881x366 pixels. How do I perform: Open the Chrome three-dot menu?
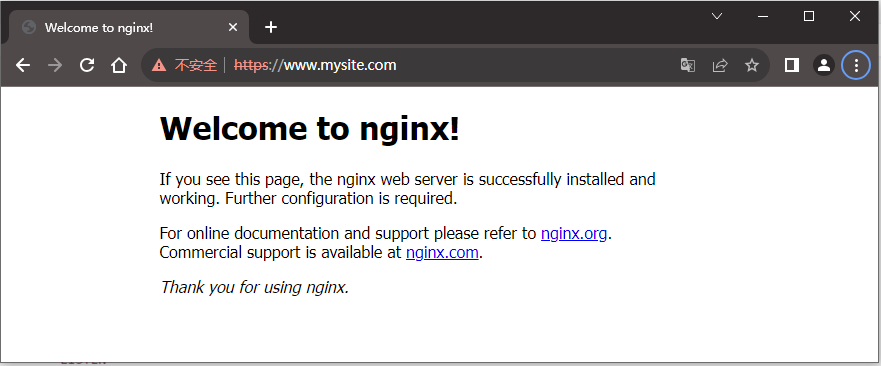856,65
